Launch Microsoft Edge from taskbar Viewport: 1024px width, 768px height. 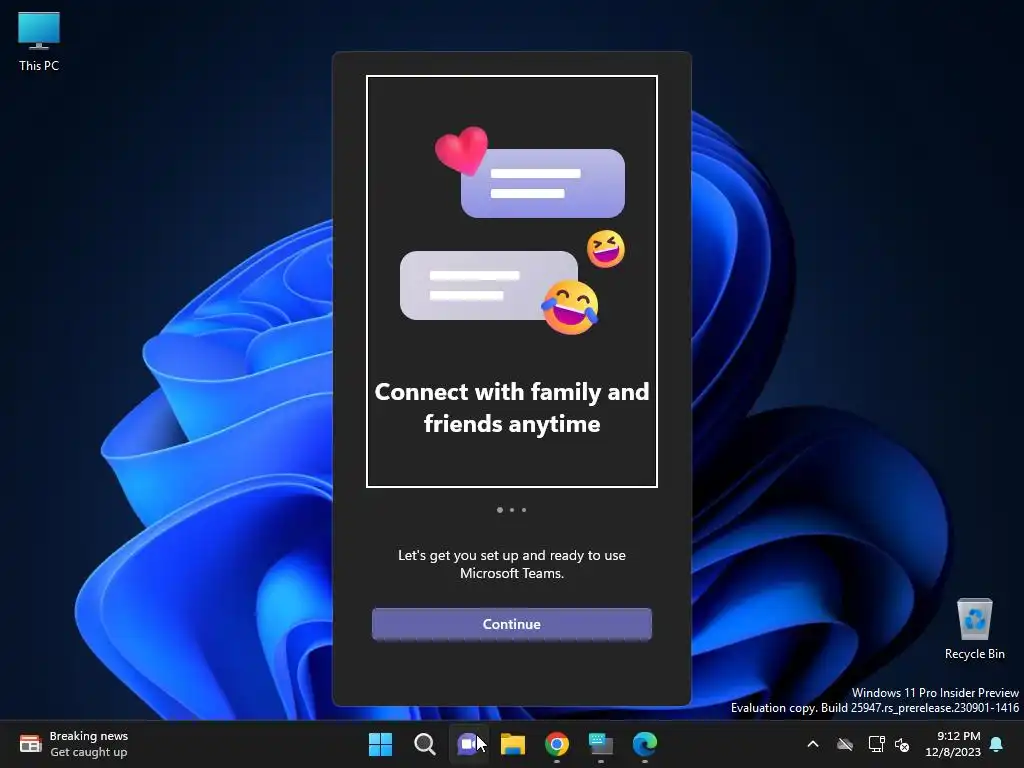645,744
